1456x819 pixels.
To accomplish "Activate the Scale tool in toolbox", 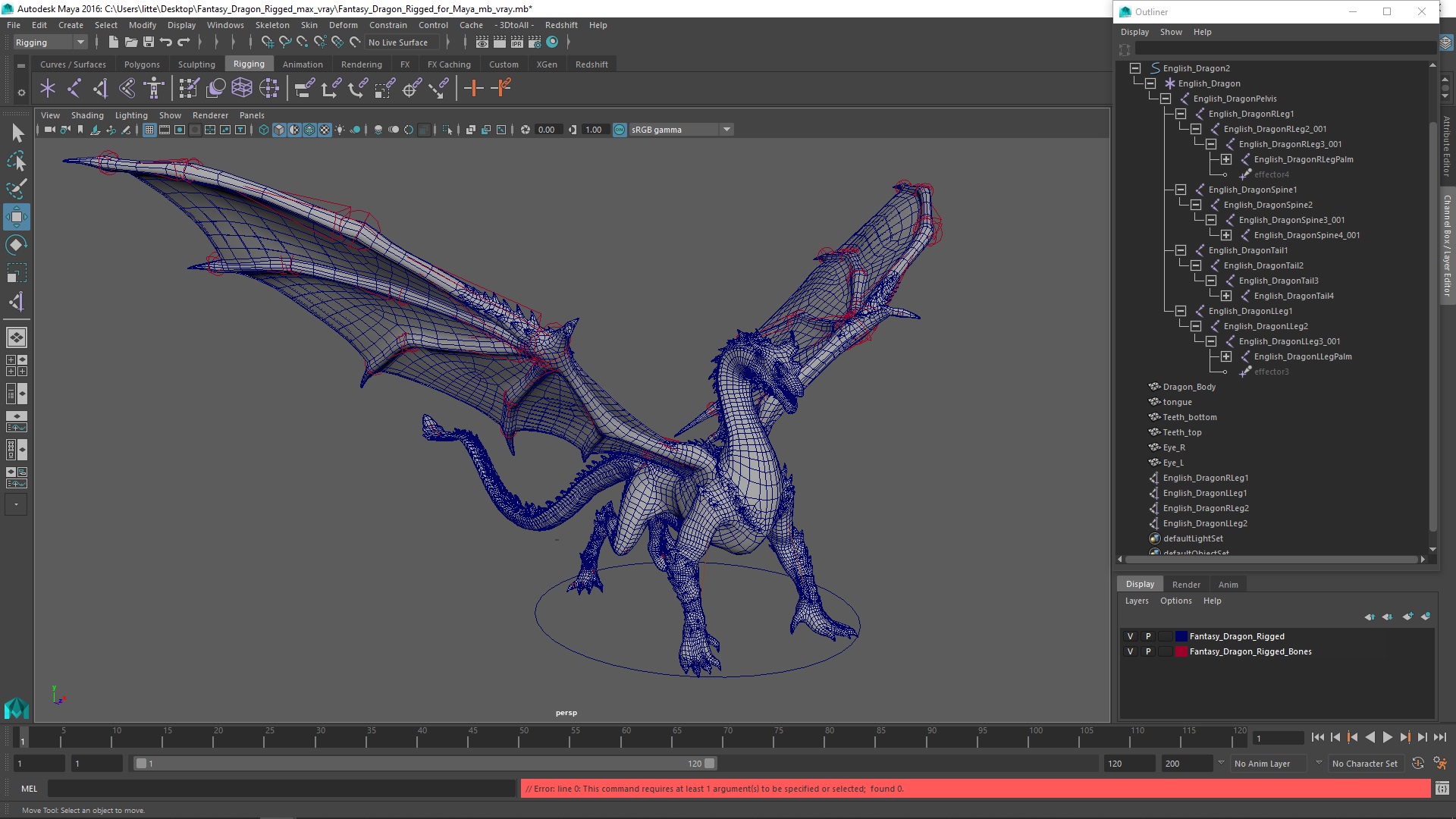I will (17, 273).
